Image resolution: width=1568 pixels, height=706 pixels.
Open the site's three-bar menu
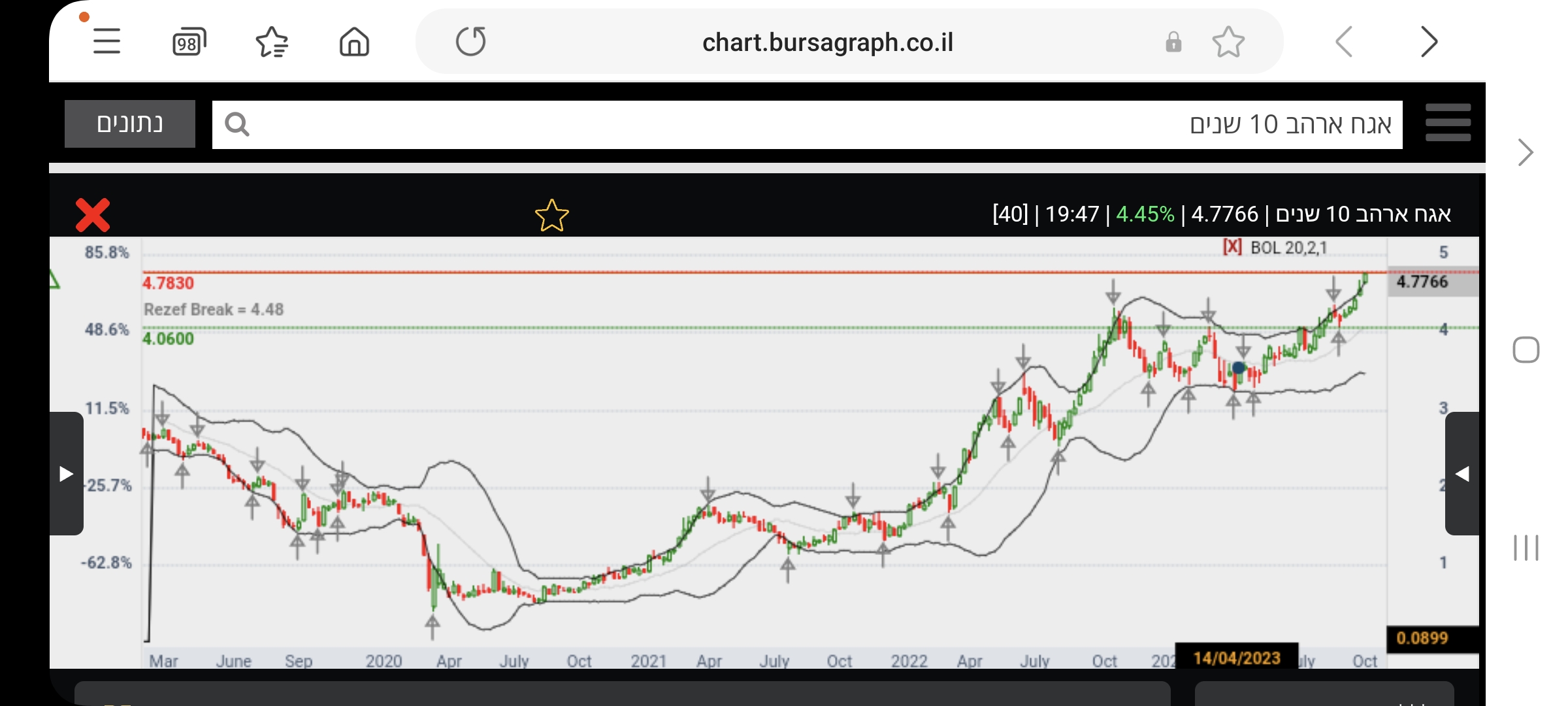pyautogui.click(x=1448, y=123)
